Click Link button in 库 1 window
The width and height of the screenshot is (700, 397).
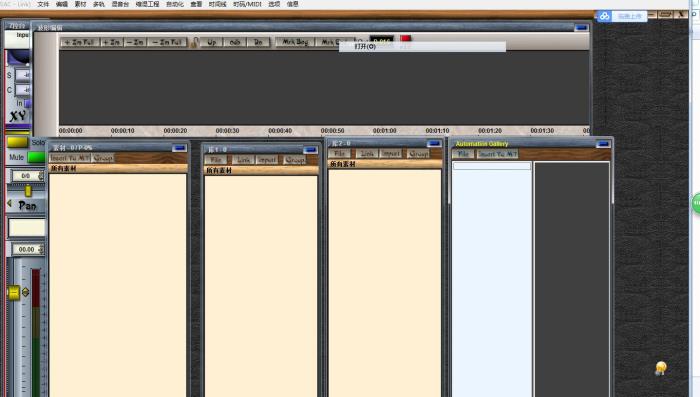pyautogui.click(x=243, y=159)
